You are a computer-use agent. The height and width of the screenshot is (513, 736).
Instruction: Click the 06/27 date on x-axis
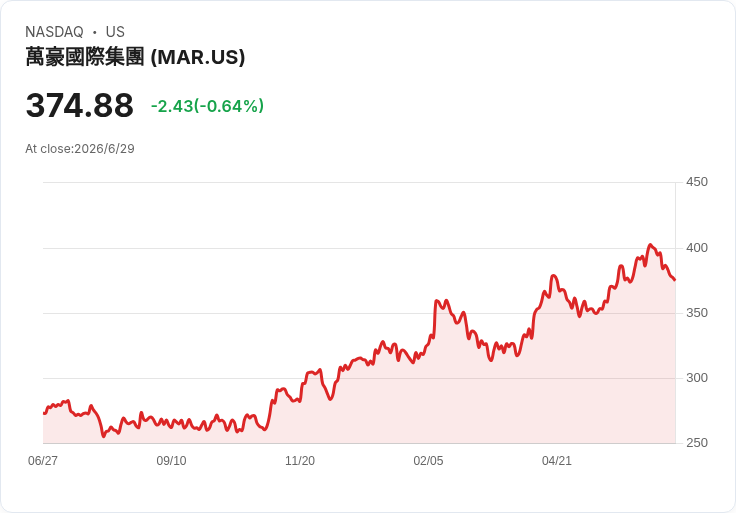43,461
